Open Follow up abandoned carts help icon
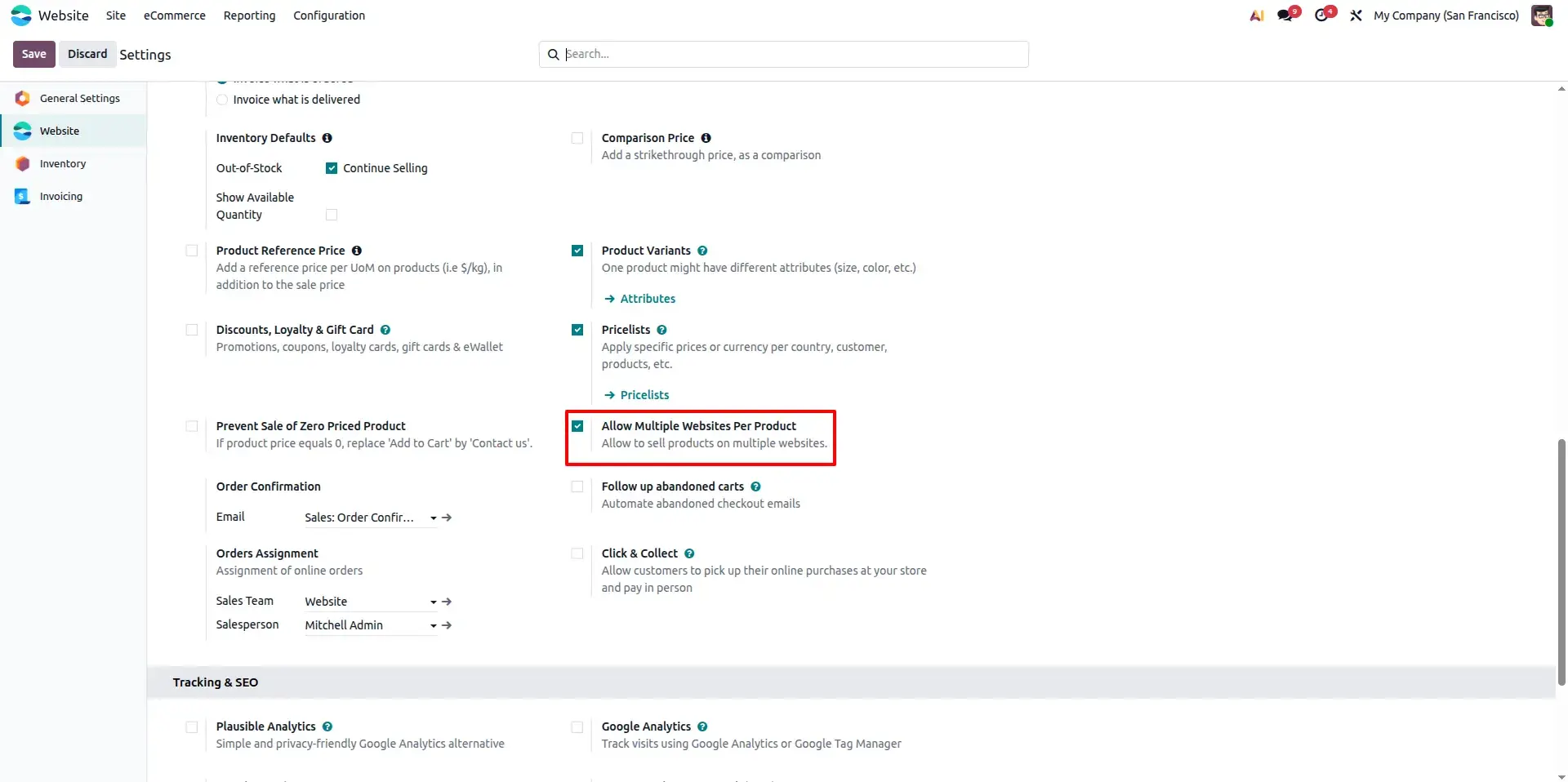The height and width of the screenshot is (782, 1568). (755, 487)
